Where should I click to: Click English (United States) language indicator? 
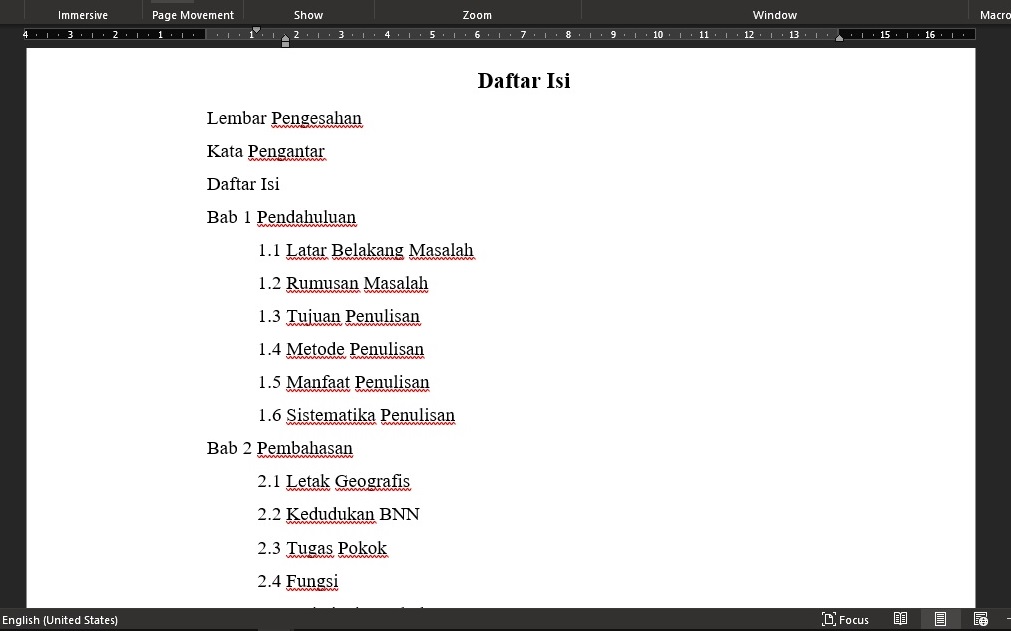click(x=60, y=620)
